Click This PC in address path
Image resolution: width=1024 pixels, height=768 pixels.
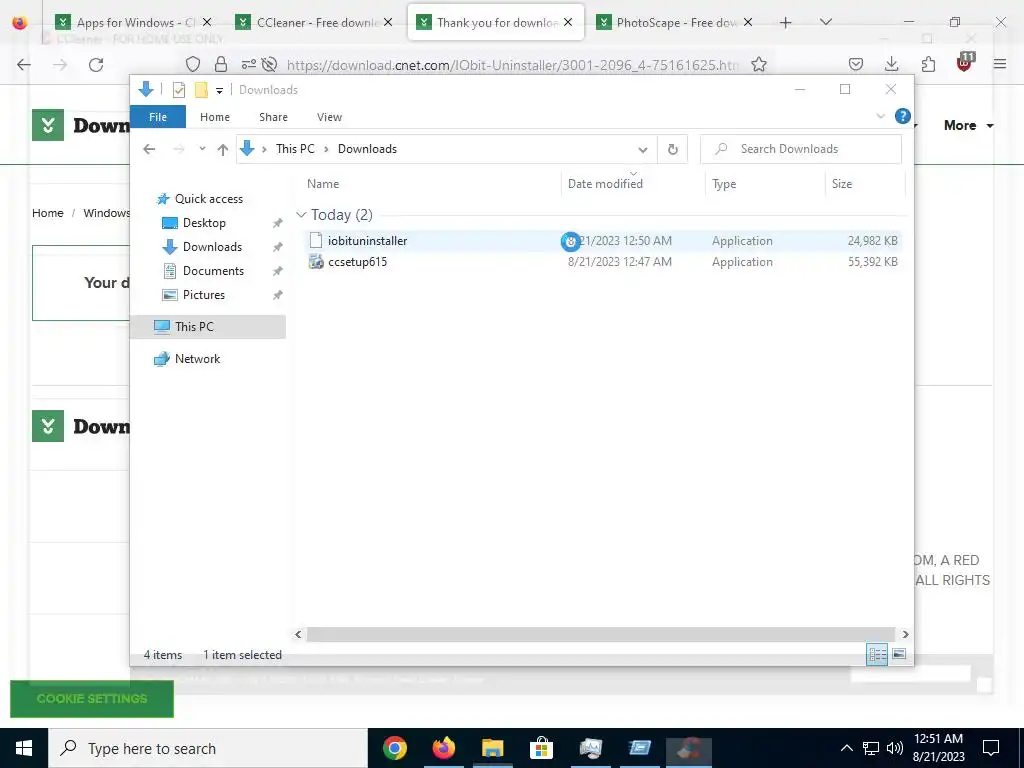pos(295,149)
